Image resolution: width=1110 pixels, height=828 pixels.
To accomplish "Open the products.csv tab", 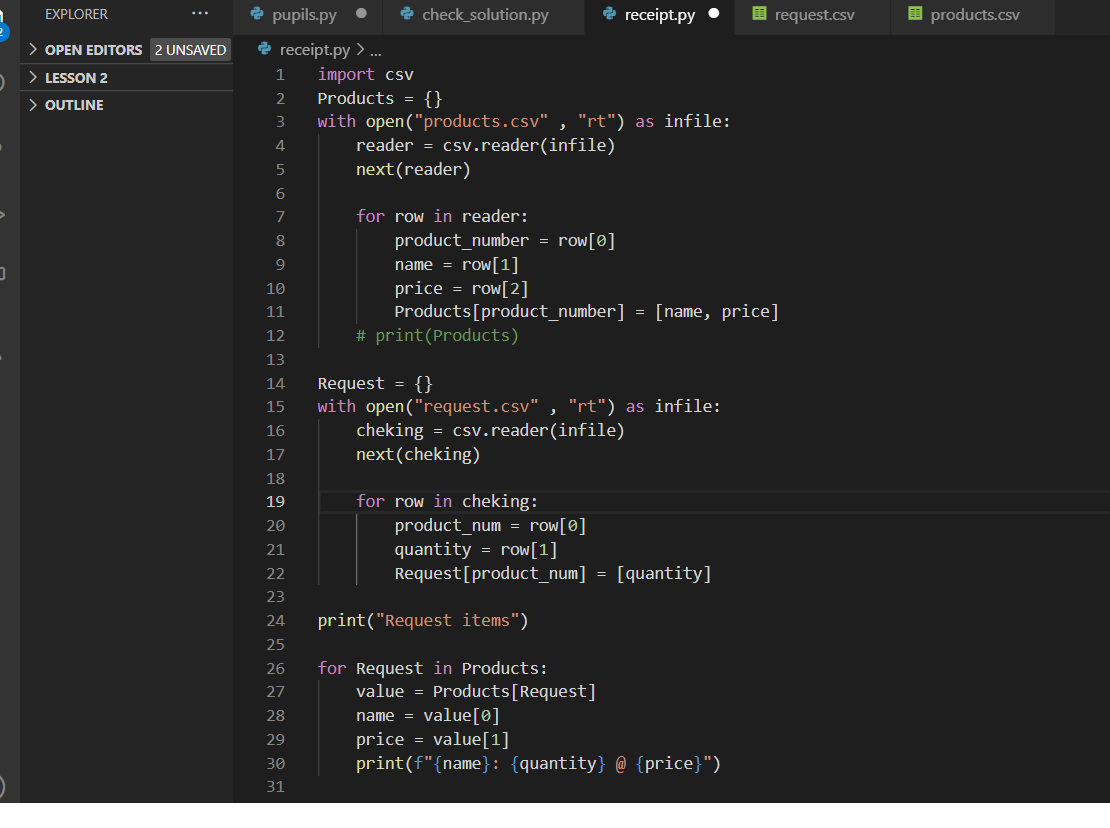I will click(975, 16).
